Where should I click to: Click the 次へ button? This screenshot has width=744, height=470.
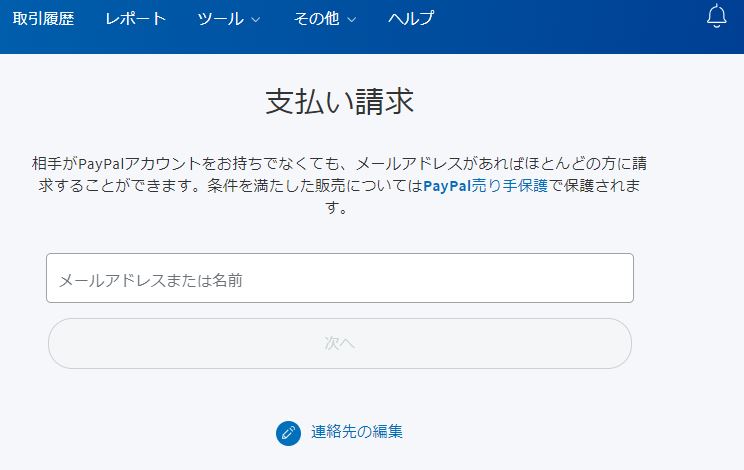(x=340, y=343)
